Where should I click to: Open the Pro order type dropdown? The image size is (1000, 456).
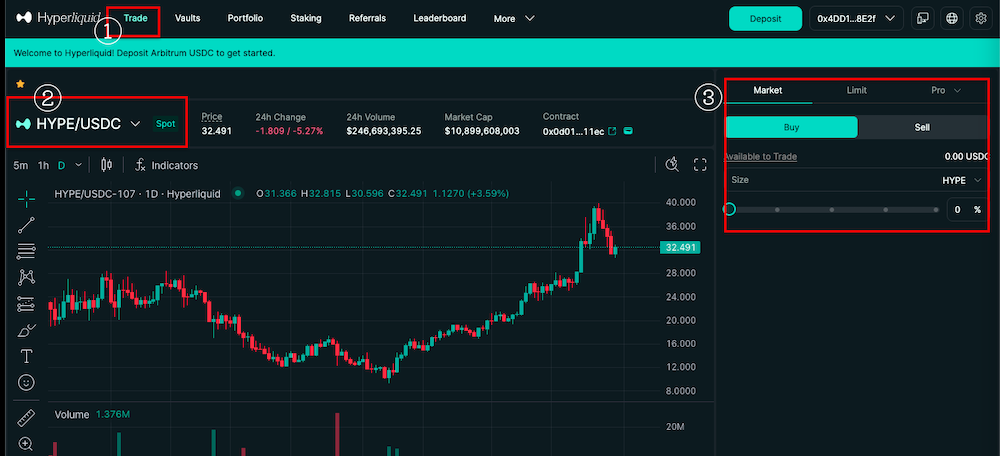coord(945,91)
